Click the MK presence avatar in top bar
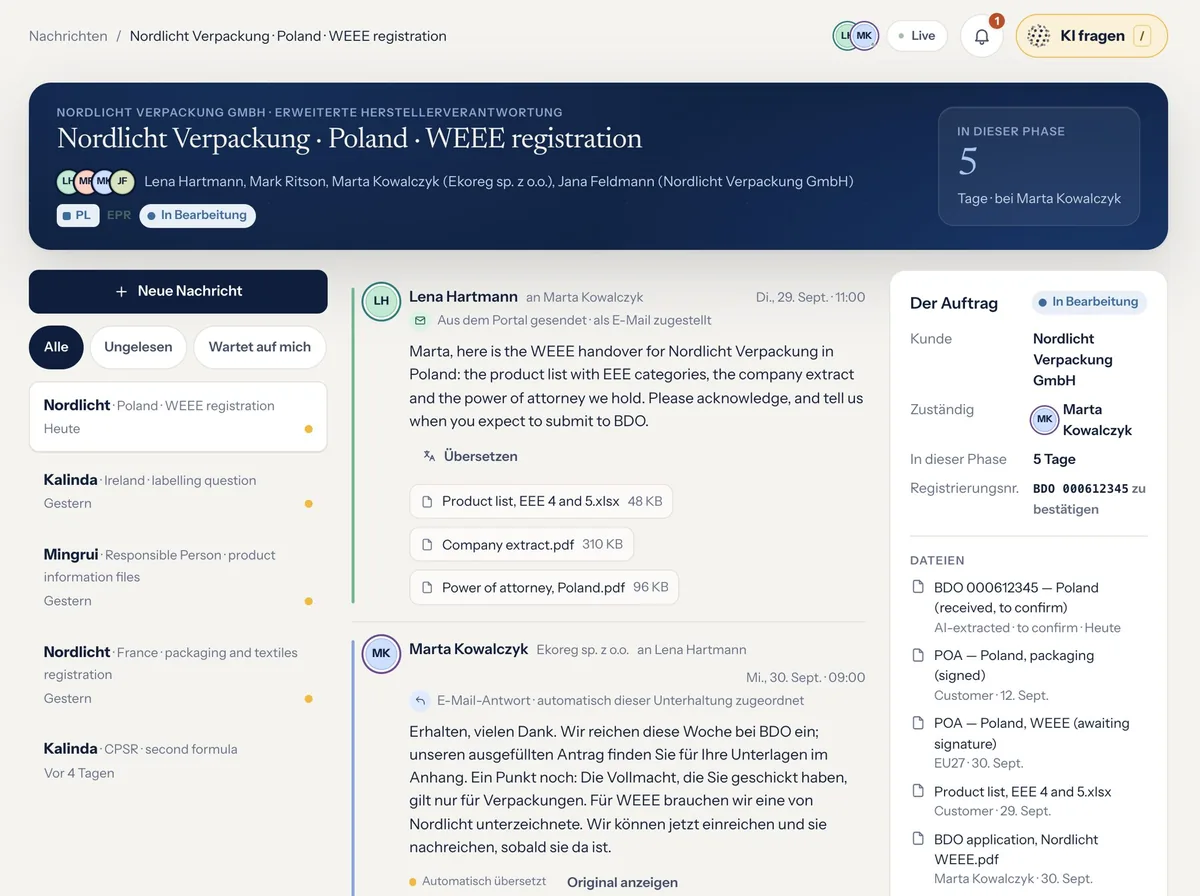This screenshot has height=896, width=1200. (864, 36)
